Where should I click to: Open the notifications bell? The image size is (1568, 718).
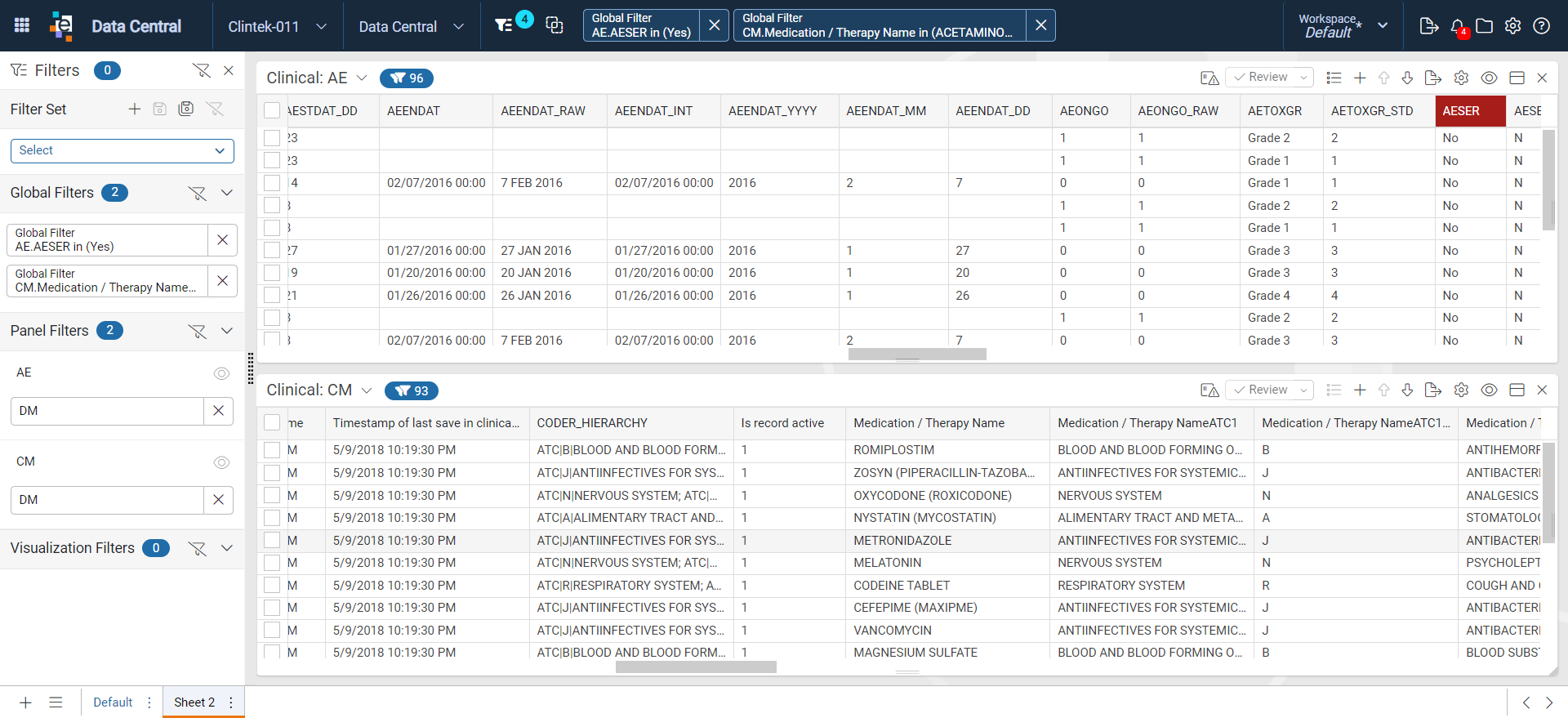coord(1458,26)
